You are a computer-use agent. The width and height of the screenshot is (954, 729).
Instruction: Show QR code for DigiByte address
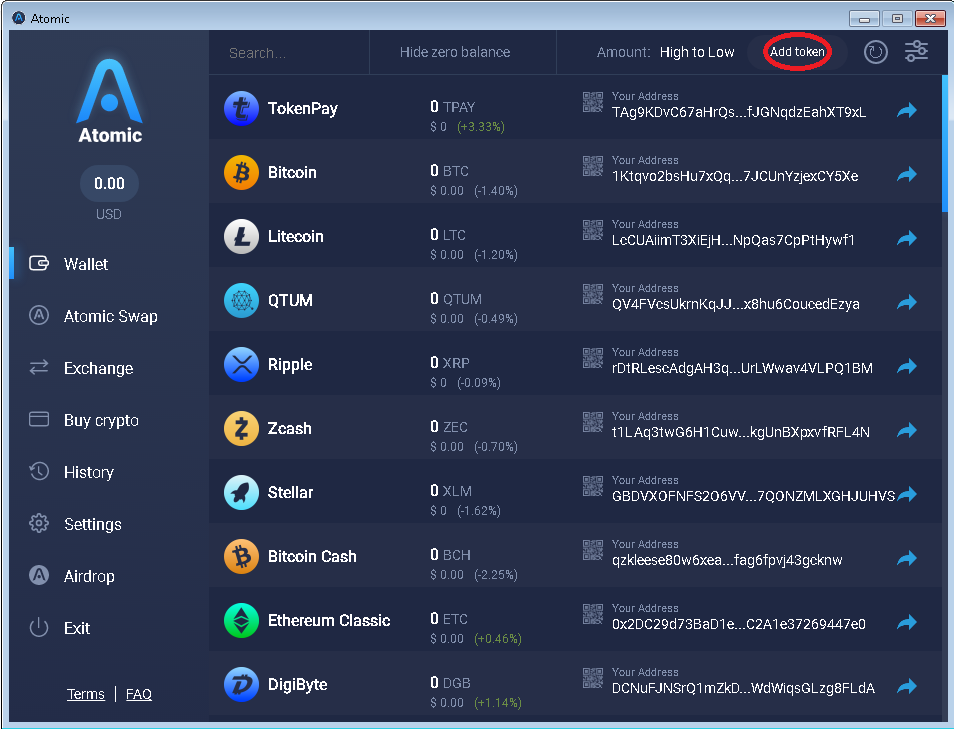593,678
